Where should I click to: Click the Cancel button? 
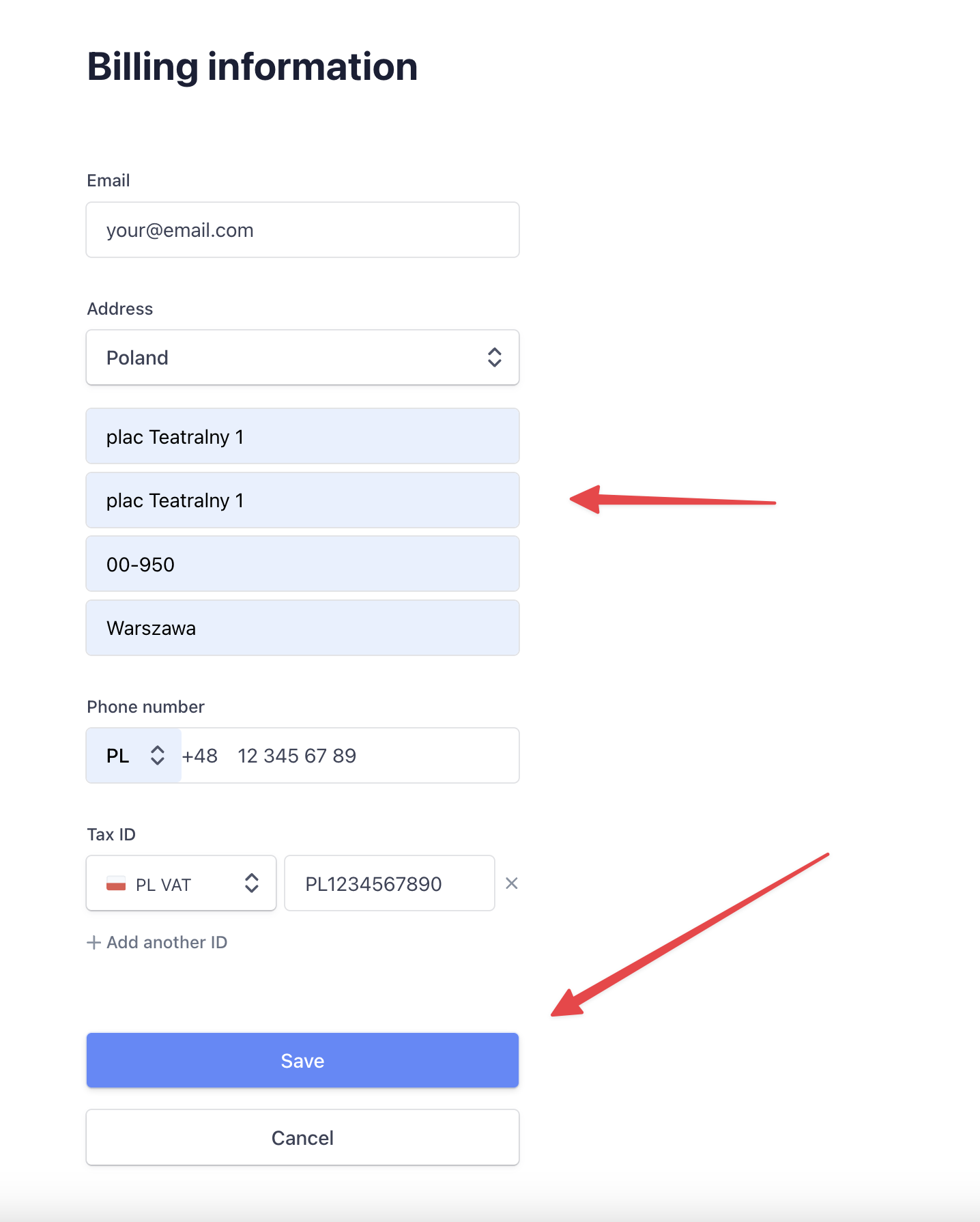302,1137
